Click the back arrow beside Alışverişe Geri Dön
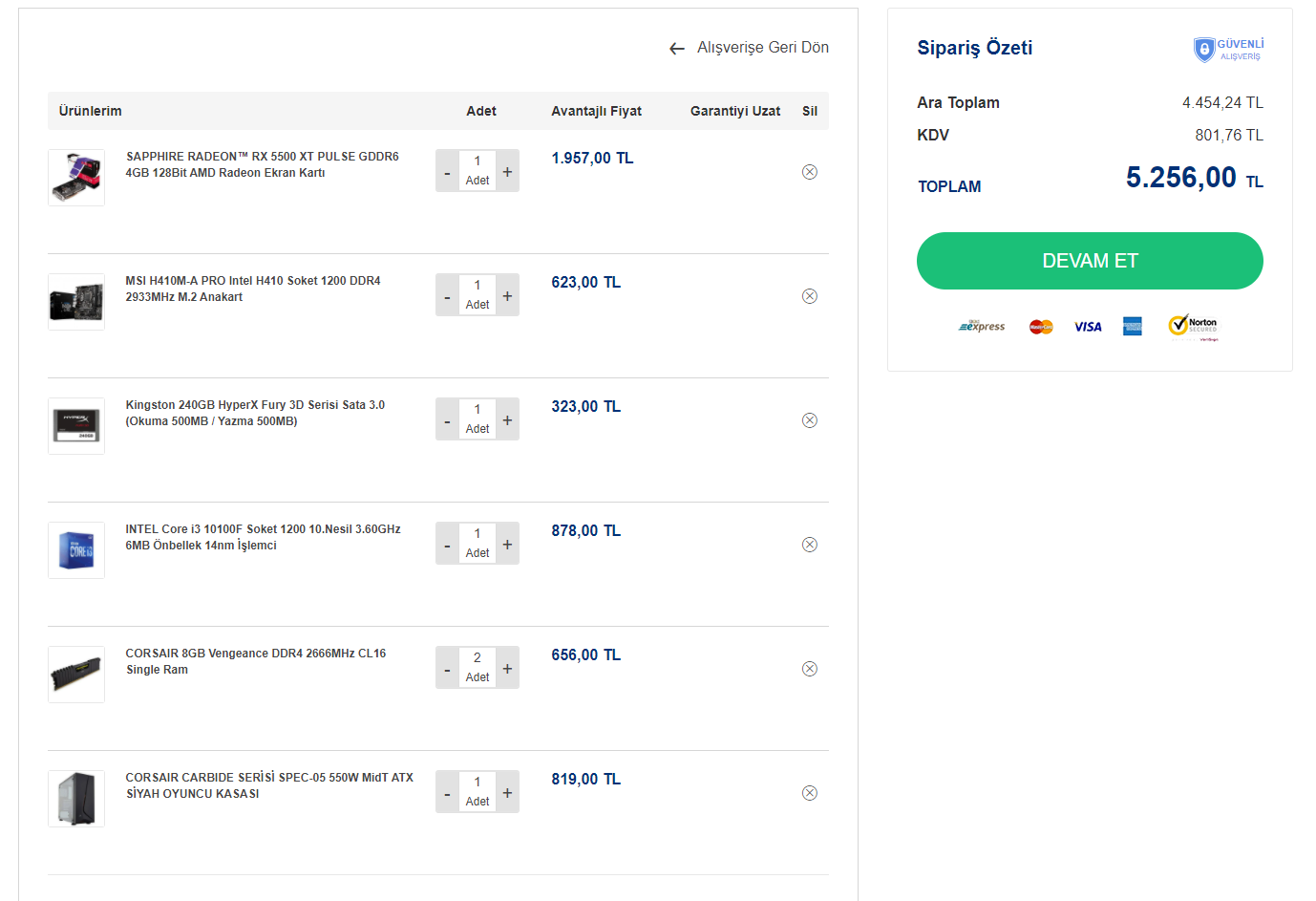Viewport: 1316px width, 901px height. pos(677,49)
